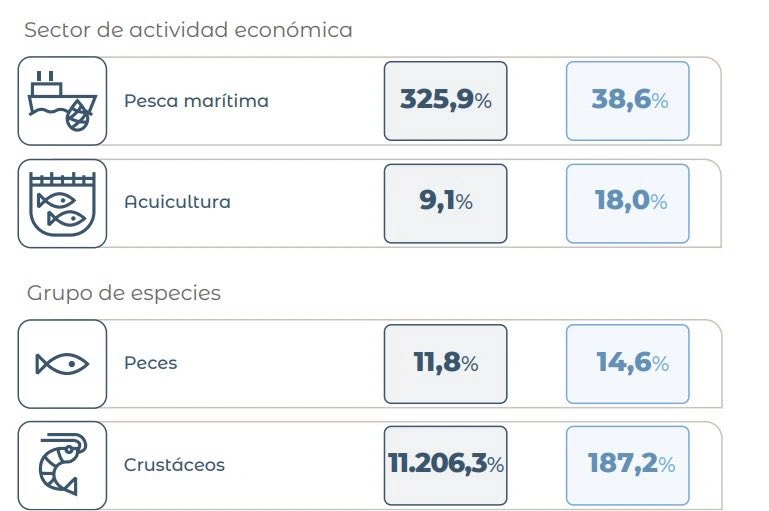Click the 187,2% light blue box
The height and width of the screenshot is (511, 769).
(628, 465)
